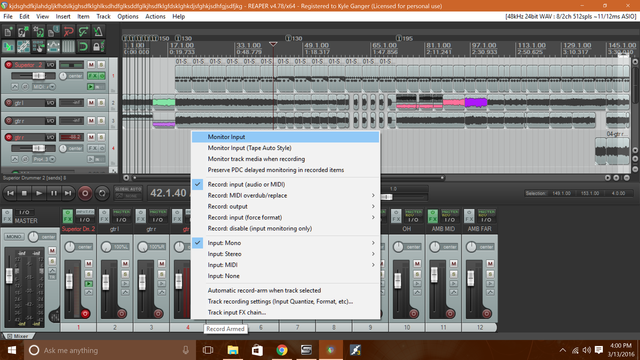640x360 pixels.
Task: Solo the gtr l track in track panel
Action: [x=101, y=102]
